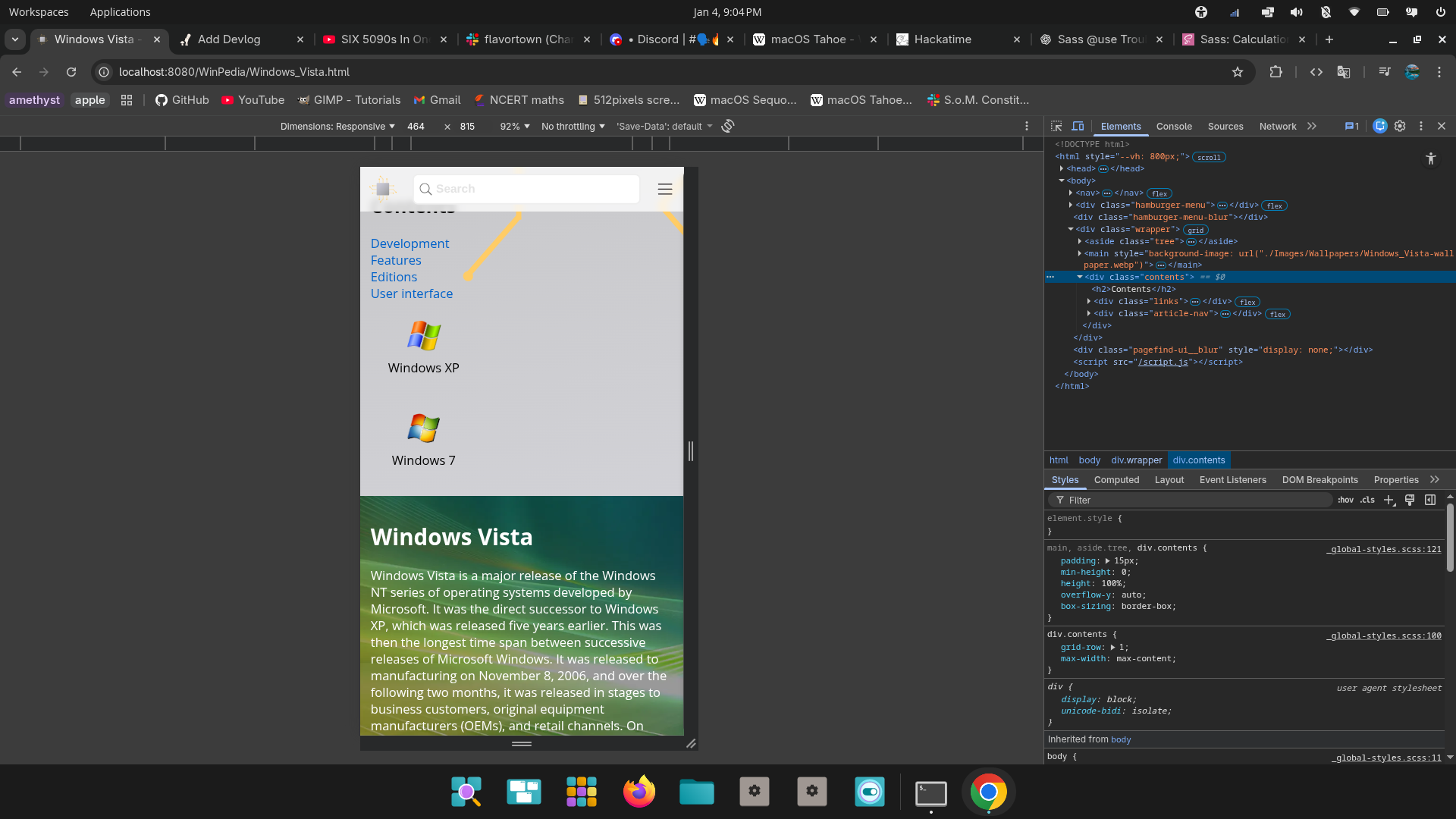Click the User interface link
The height and width of the screenshot is (819, 1456).
pyautogui.click(x=411, y=293)
